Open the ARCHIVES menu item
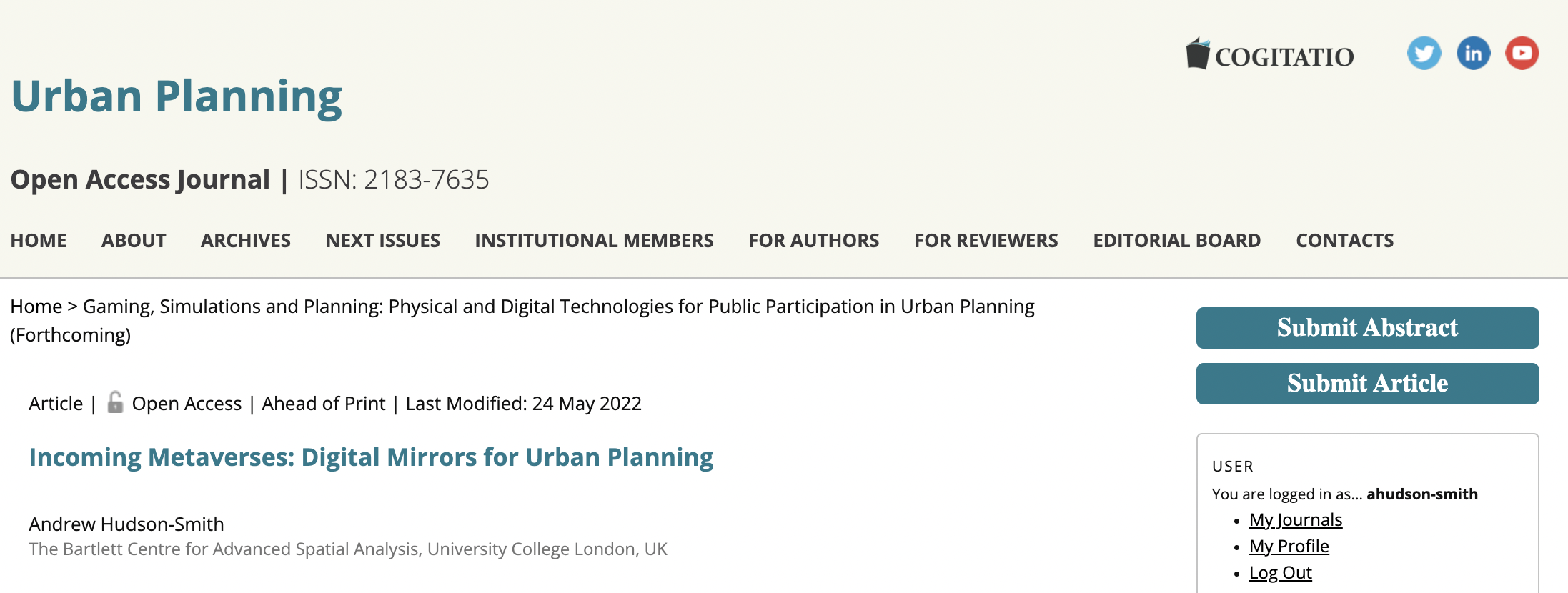 (x=246, y=241)
